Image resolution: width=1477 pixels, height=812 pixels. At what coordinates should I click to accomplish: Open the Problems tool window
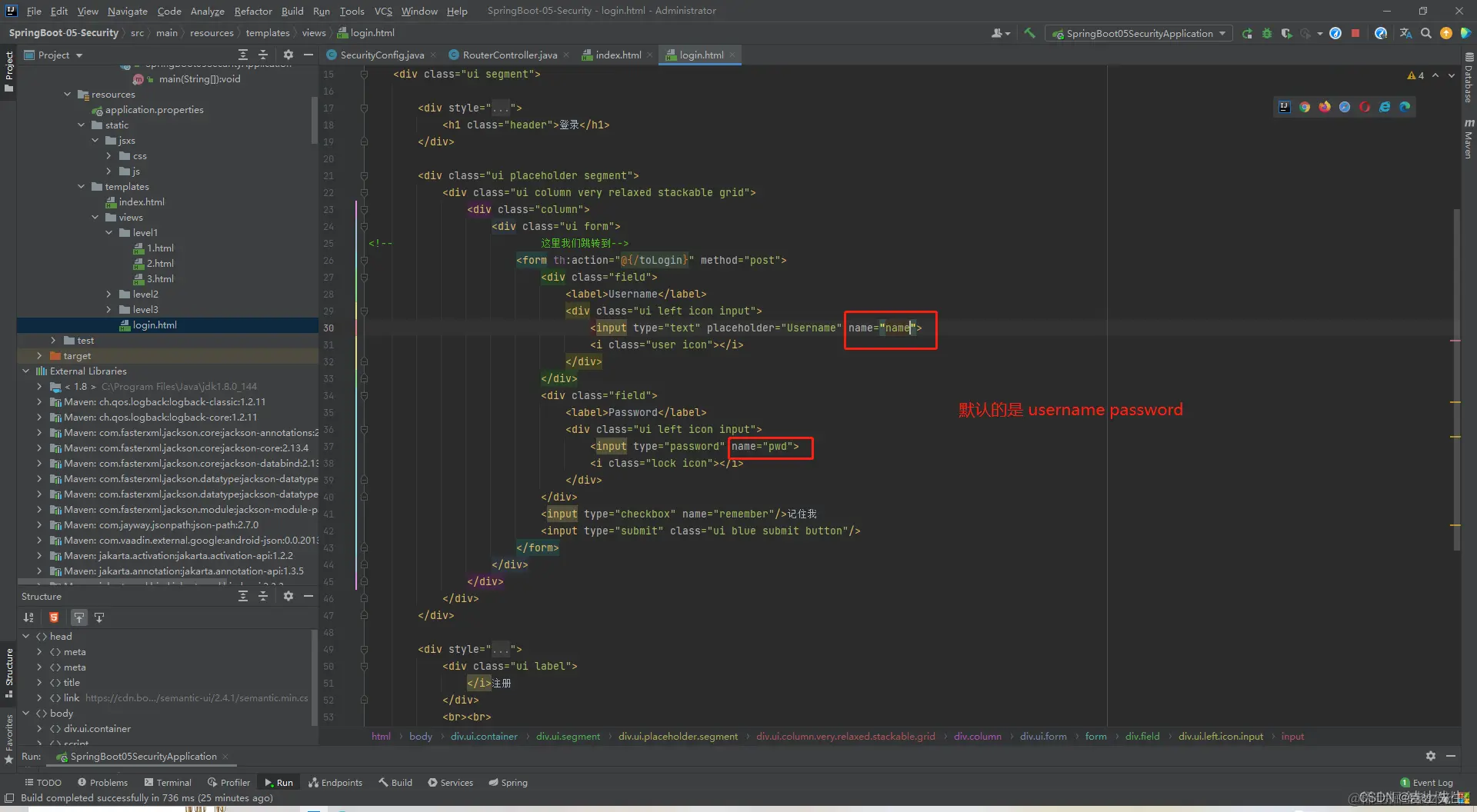coord(103,782)
